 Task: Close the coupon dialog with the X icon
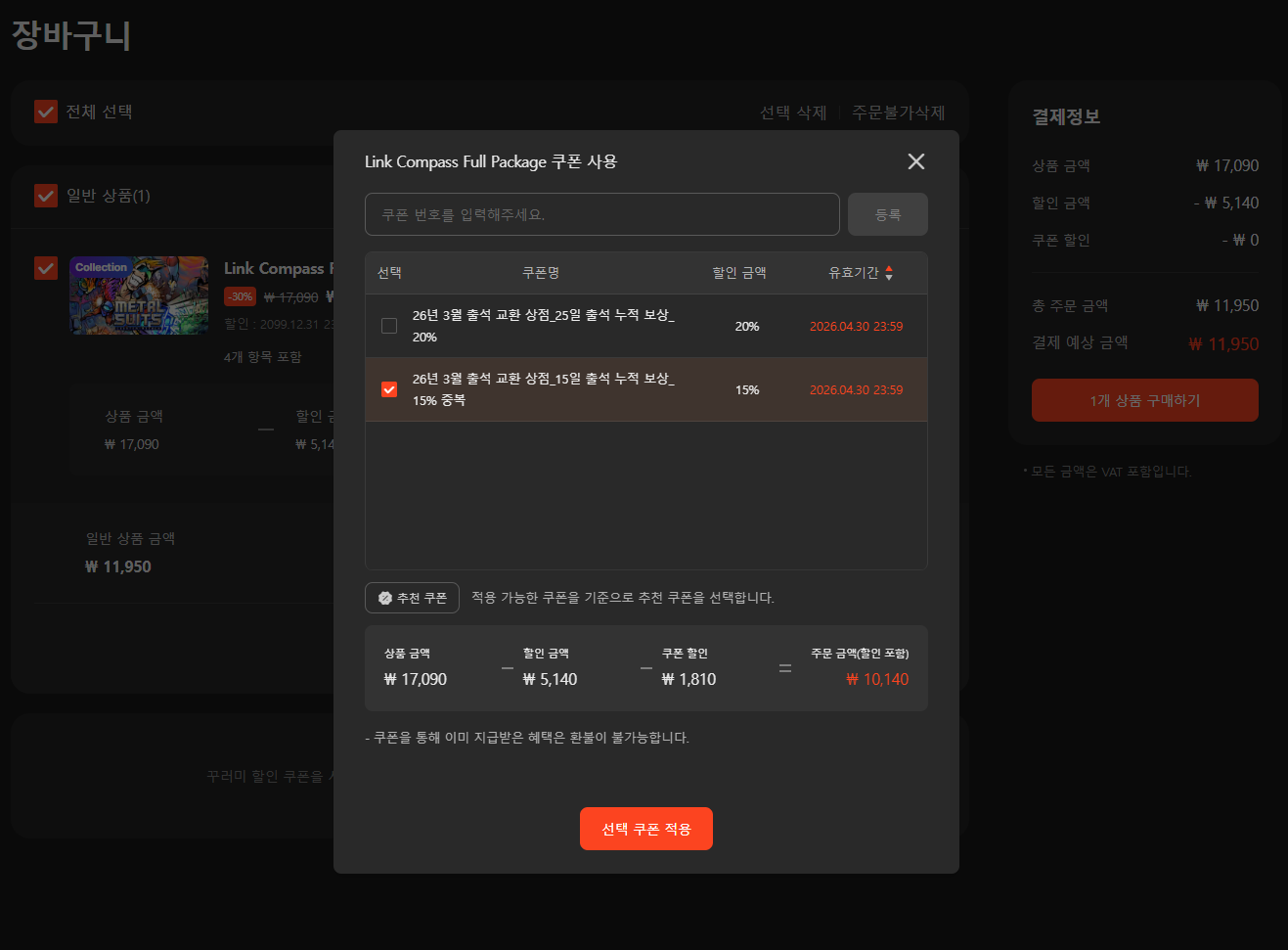pos(915,161)
